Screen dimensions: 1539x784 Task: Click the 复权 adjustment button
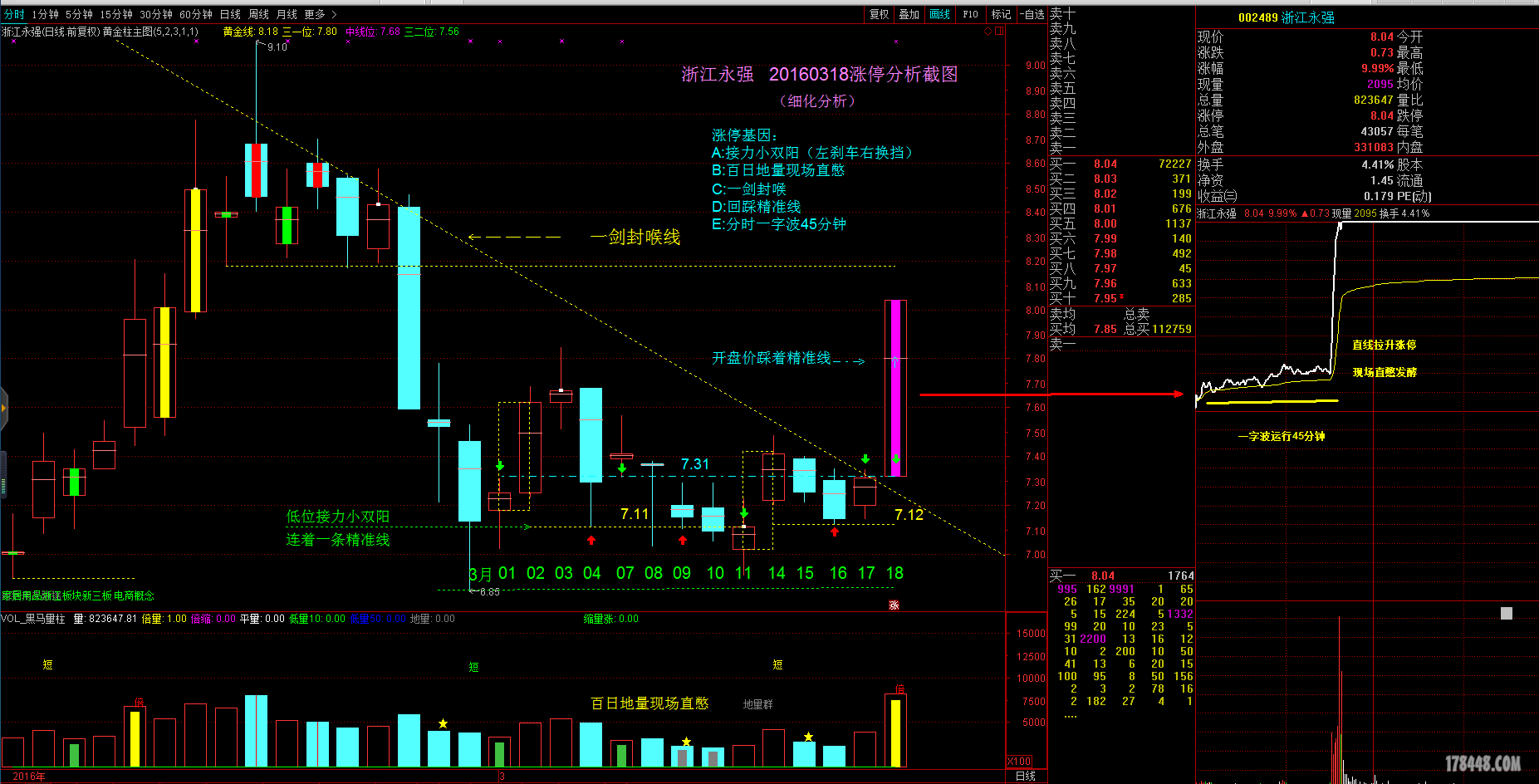[880, 14]
